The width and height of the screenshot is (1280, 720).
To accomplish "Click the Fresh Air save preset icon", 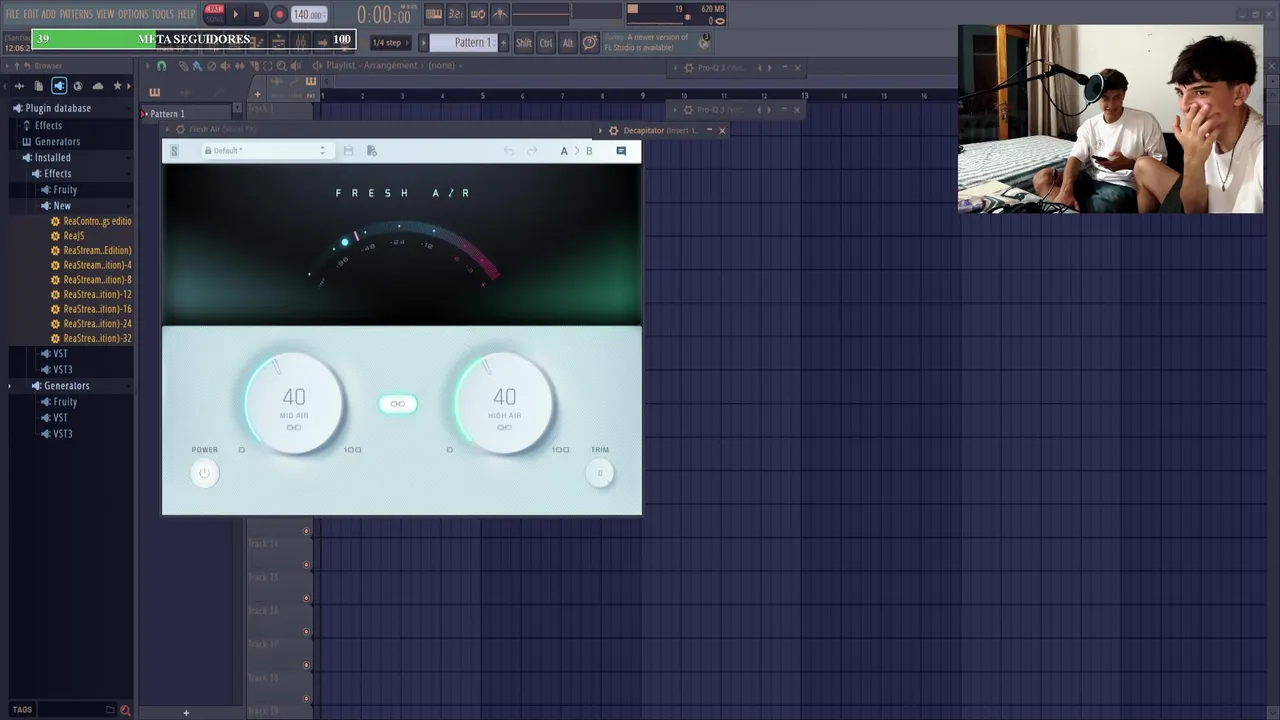I will pos(348,151).
